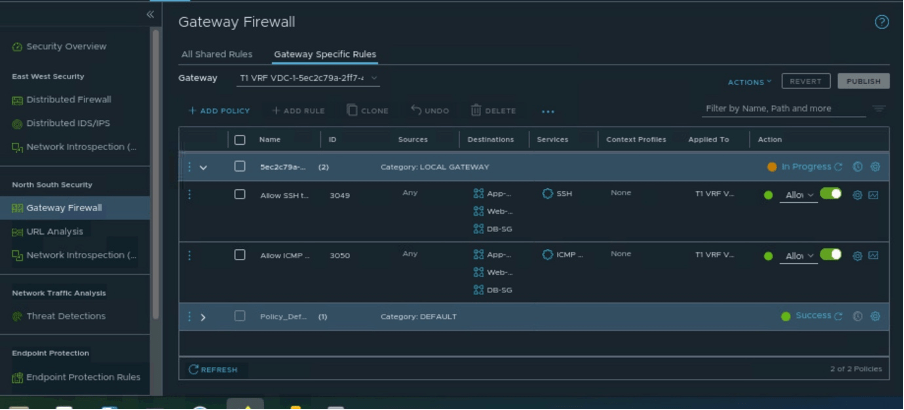Disable the Allow SSH rule toggle
The height and width of the screenshot is (410, 904).
click(830, 194)
